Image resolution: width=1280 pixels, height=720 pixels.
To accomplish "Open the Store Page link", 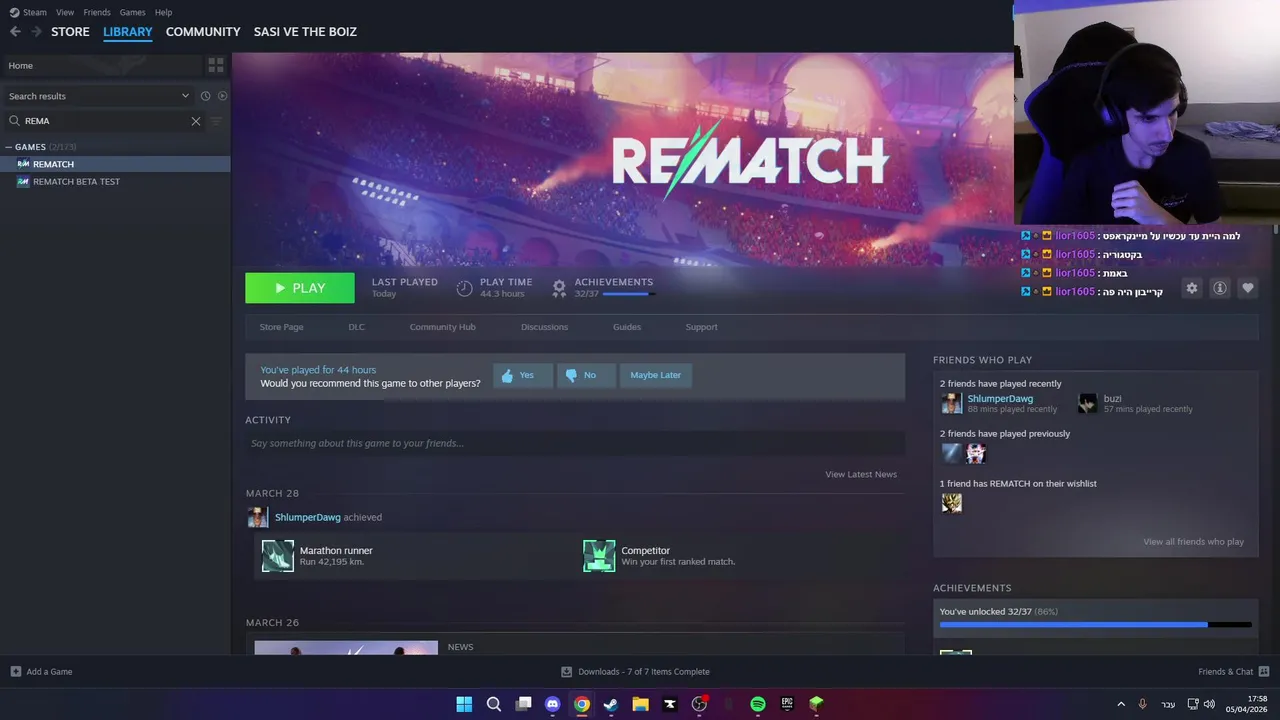I will (x=281, y=327).
